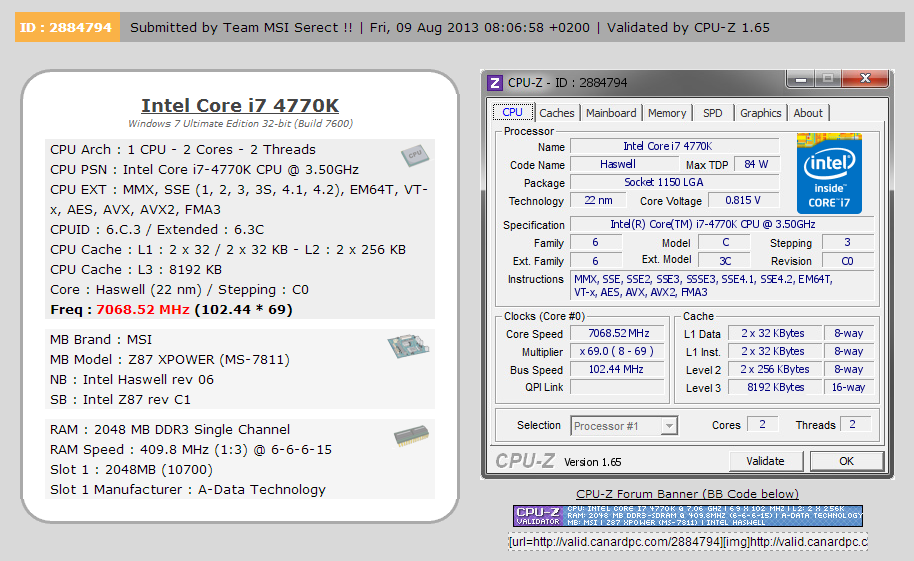Click the 'RAM Speed : 409.8 MHz' line
Viewport: 914px width, 561px height.
(x=191, y=450)
